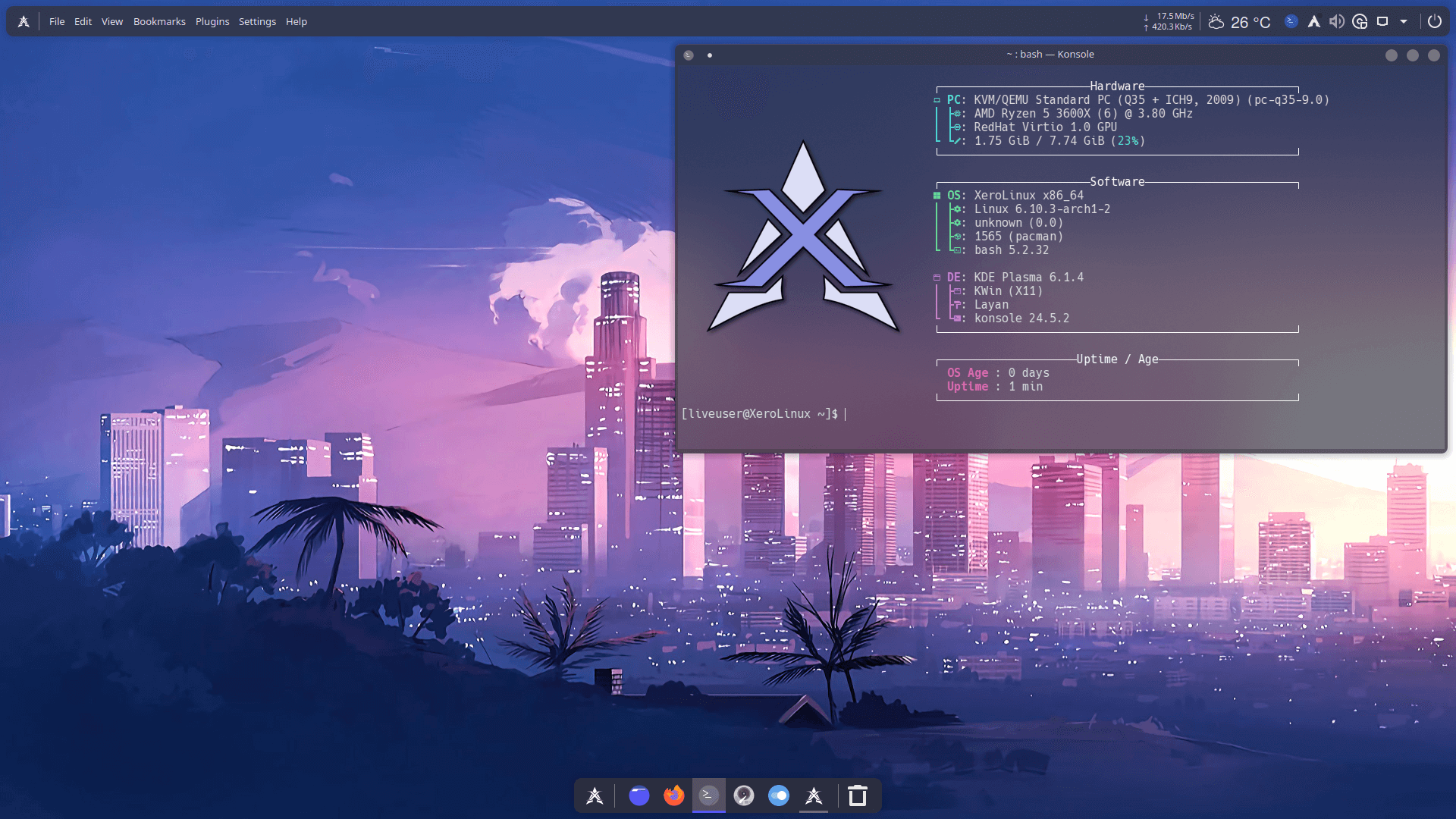Empty the Trash via the dock trash icon
The width and height of the screenshot is (1456, 819).
pos(856,795)
